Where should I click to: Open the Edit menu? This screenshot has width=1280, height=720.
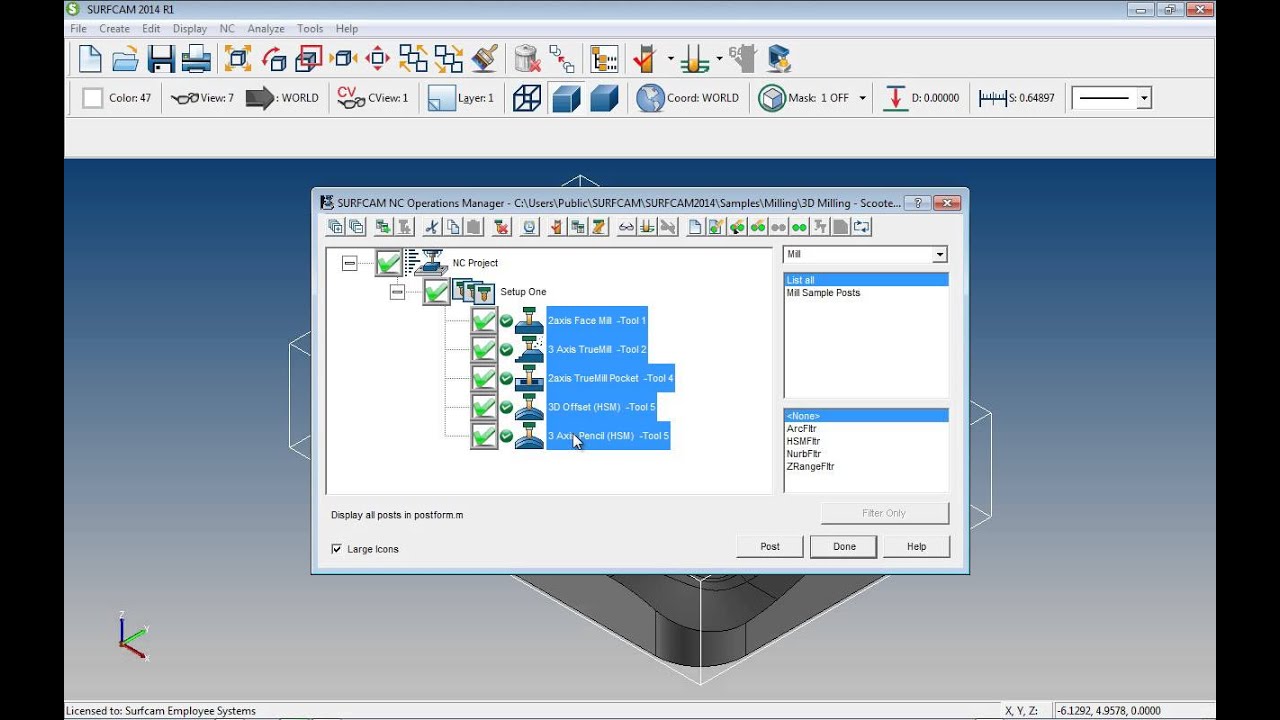[x=151, y=29]
